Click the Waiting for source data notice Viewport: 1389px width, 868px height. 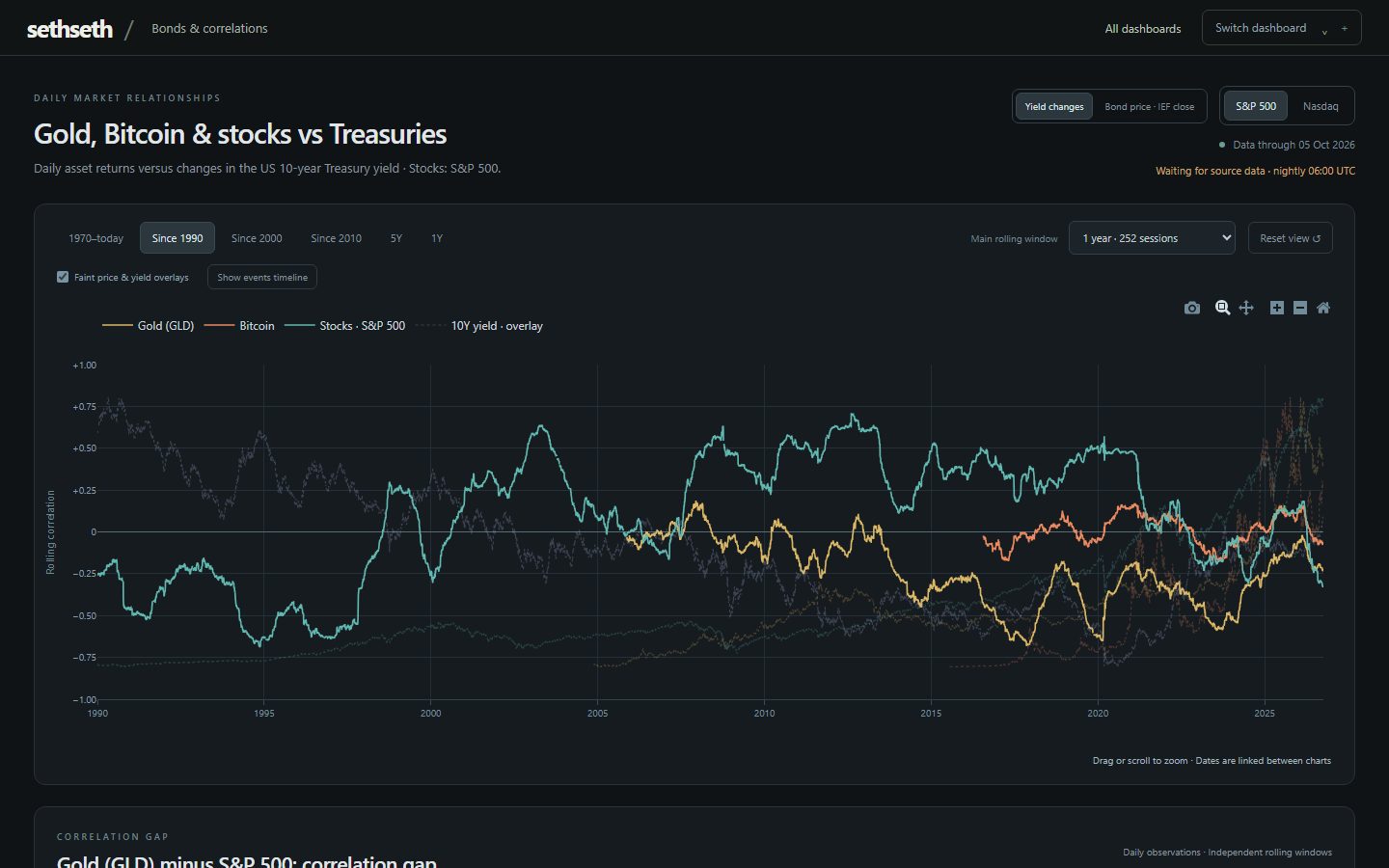click(1255, 171)
